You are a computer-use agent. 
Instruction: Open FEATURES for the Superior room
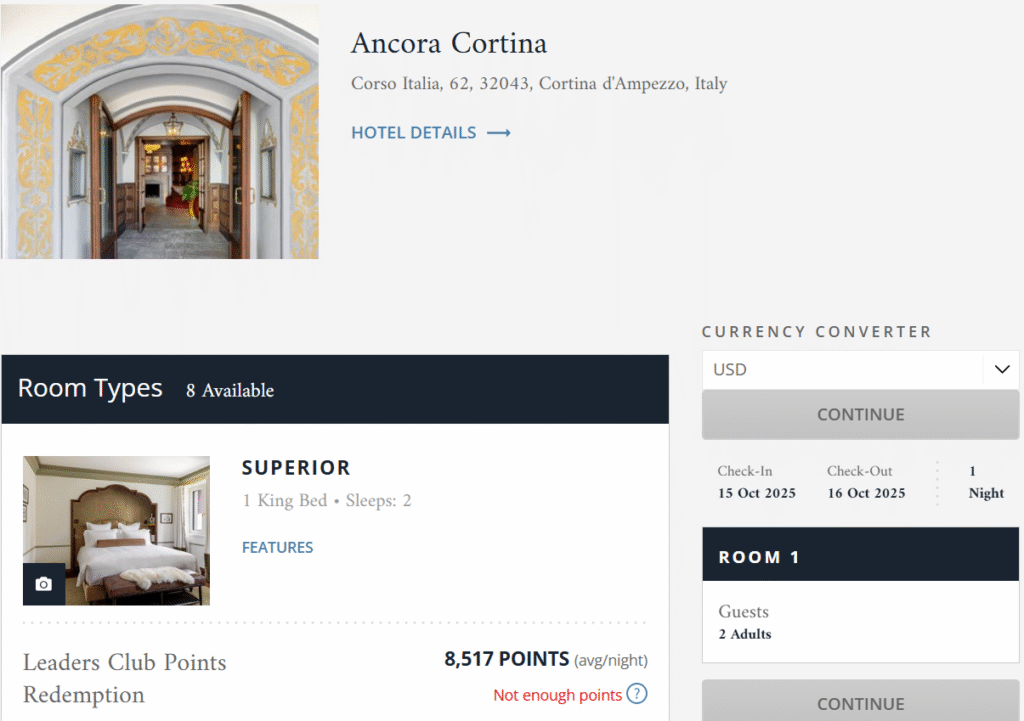pos(278,547)
